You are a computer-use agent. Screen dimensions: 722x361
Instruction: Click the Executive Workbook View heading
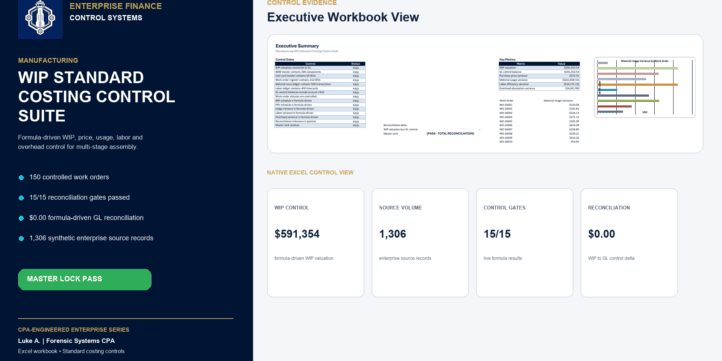pos(343,17)
